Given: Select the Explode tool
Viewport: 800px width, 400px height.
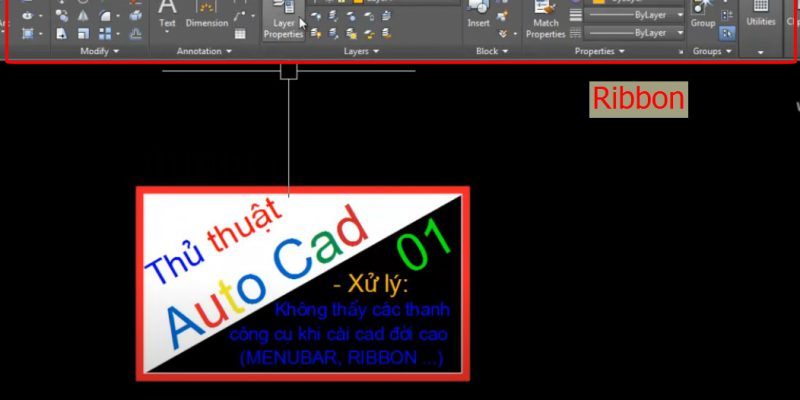Looking at the screenshot, I should [135, 16].
